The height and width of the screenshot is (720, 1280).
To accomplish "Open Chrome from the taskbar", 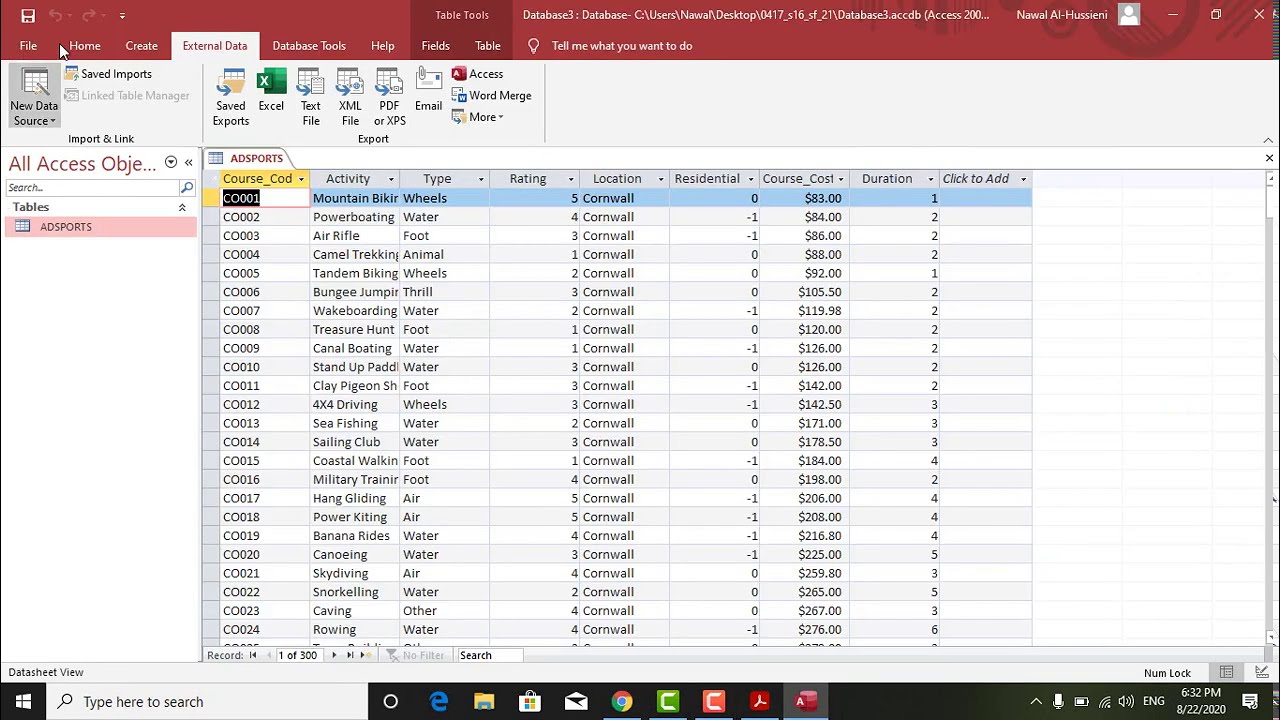I will tap(622, 702).
